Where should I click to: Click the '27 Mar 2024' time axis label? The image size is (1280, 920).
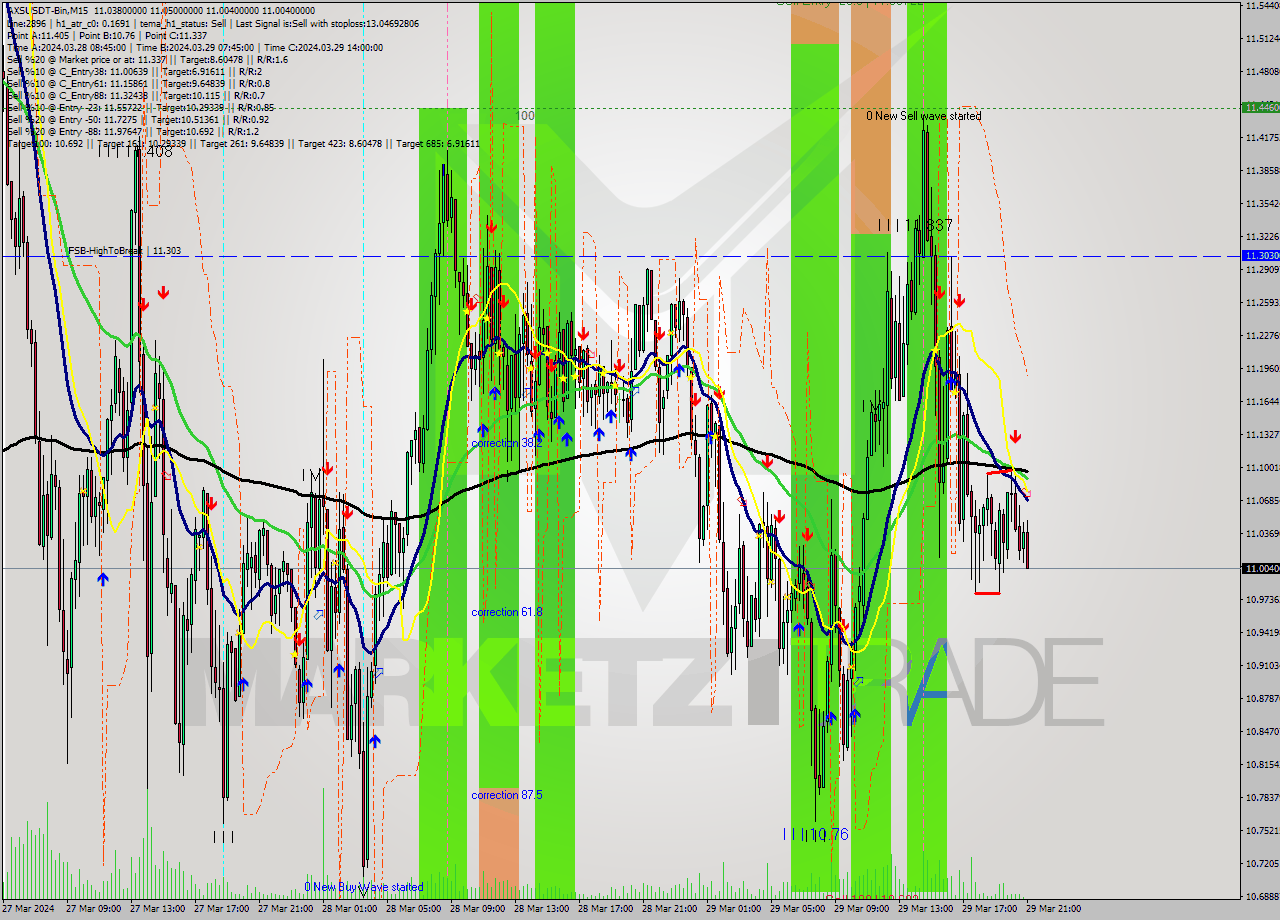click(x=29, y=909)
